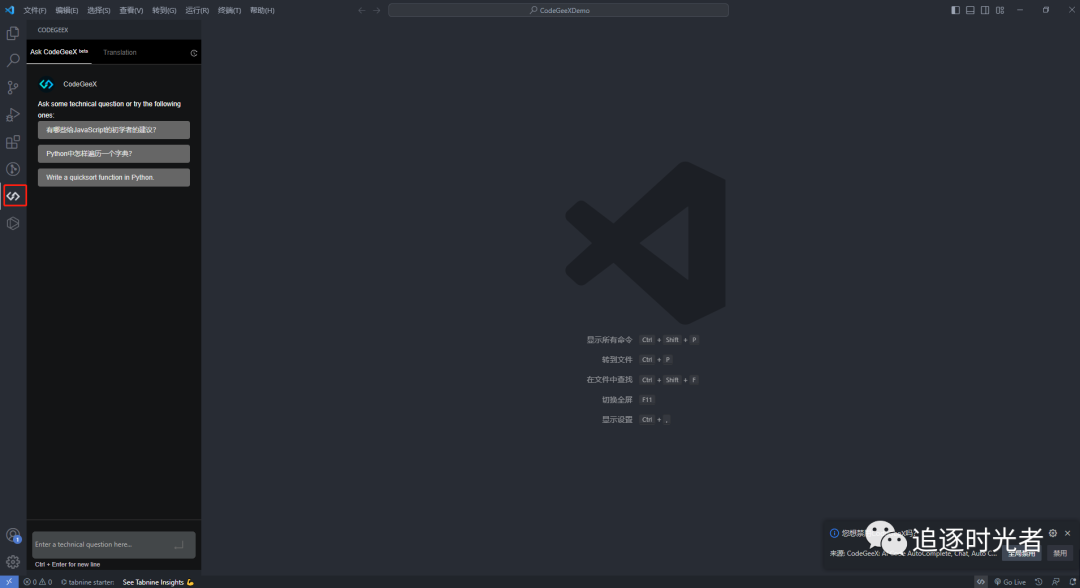Select the CodeGeeX activity bar icon
The image size is (1080, 588).
pos(14,196)
